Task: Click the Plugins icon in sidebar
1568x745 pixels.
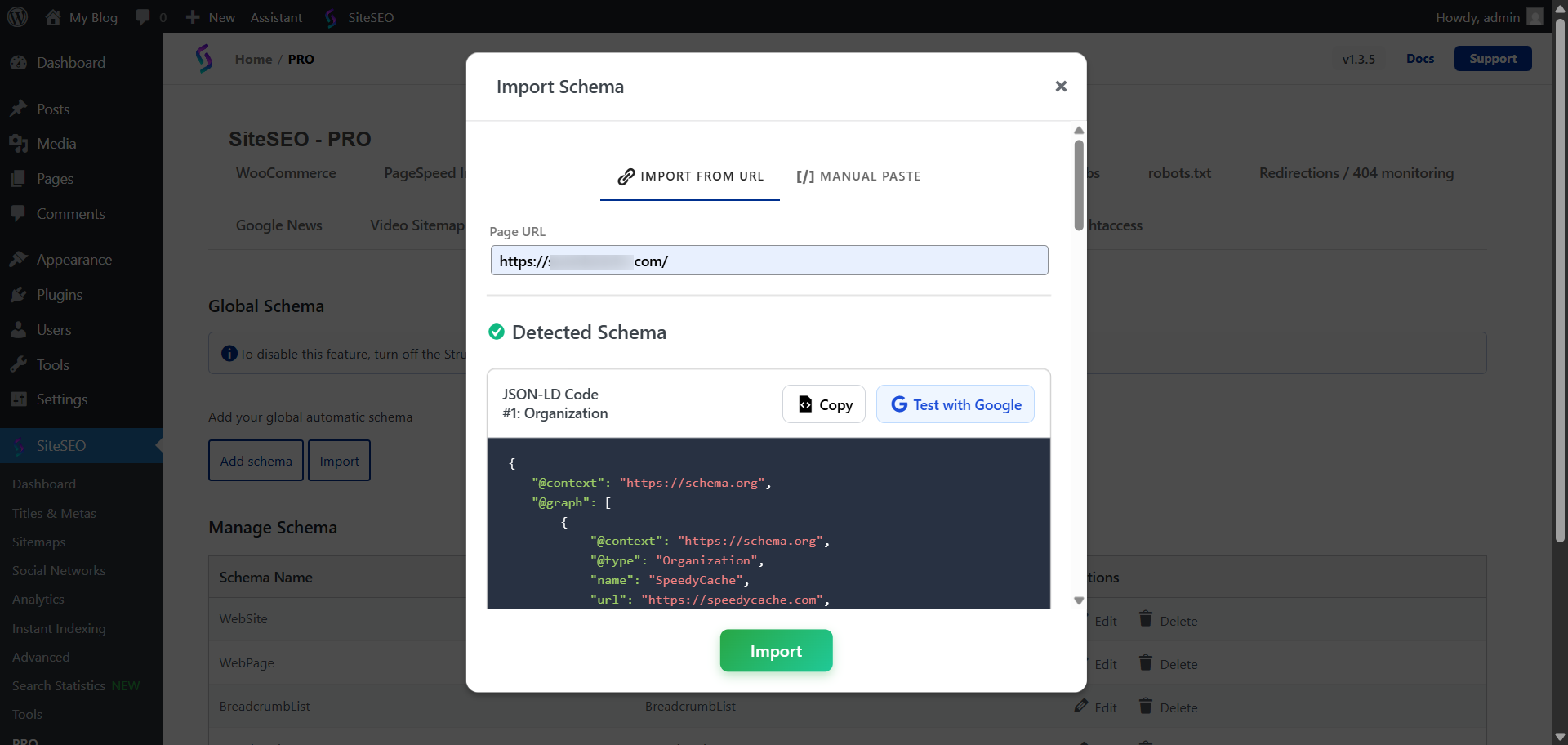Action: click(x=19, y=295)
